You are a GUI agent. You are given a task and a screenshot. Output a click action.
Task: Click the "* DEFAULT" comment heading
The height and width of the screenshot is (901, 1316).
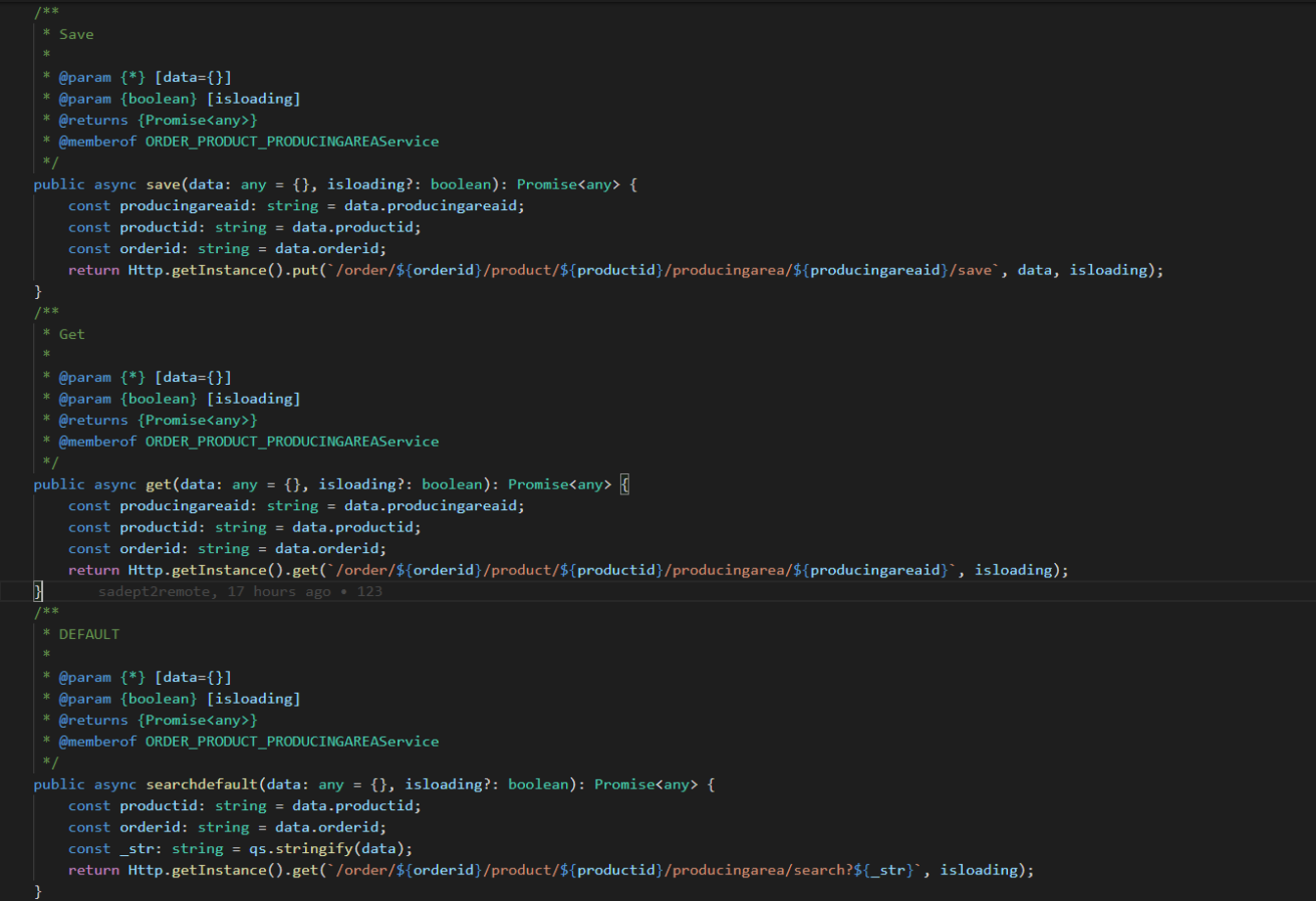pos(81,634)
